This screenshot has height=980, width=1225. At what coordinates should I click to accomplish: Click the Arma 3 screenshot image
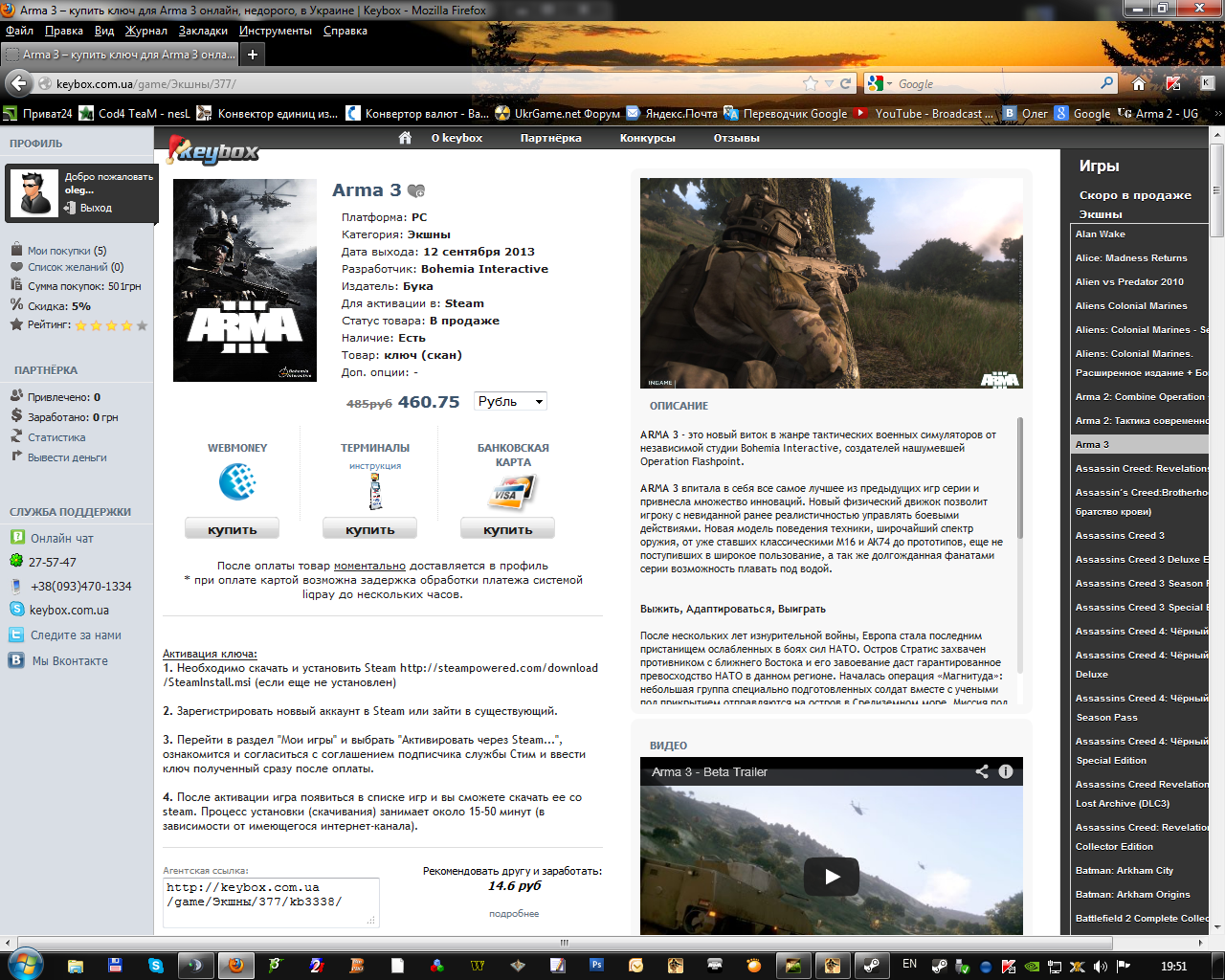point(832,283)
